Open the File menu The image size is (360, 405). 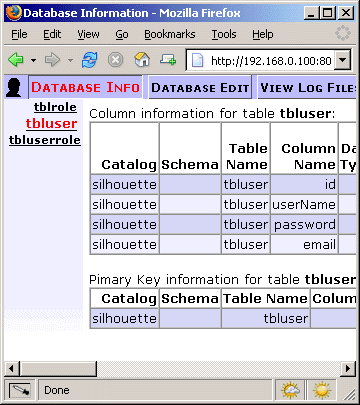pos(19,34)
